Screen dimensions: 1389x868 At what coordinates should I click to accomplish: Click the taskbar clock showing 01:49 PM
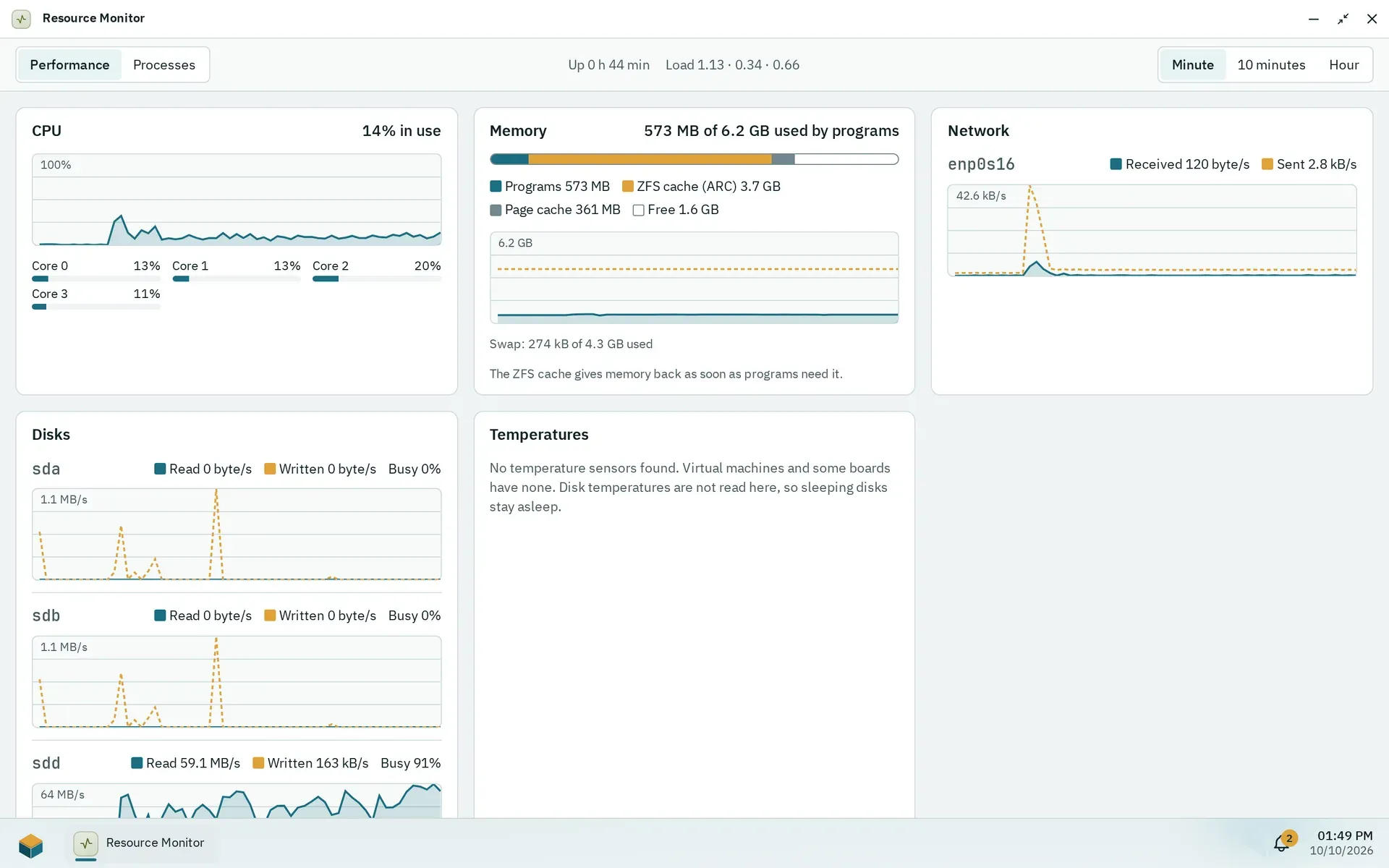tap(1341, 843)
